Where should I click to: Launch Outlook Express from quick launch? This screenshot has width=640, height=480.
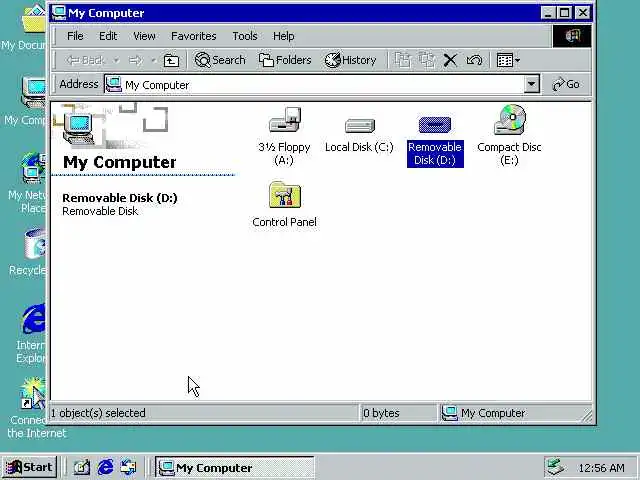[128, 467]
